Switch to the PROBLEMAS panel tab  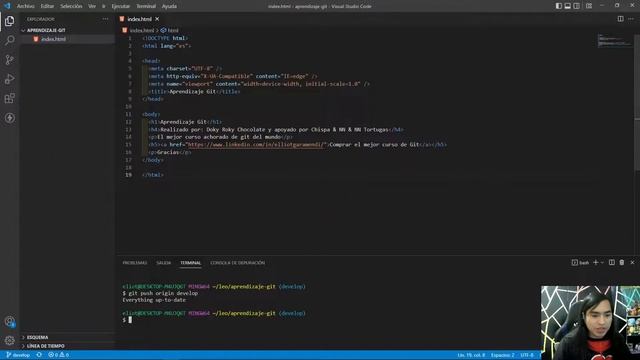[135, 263]
